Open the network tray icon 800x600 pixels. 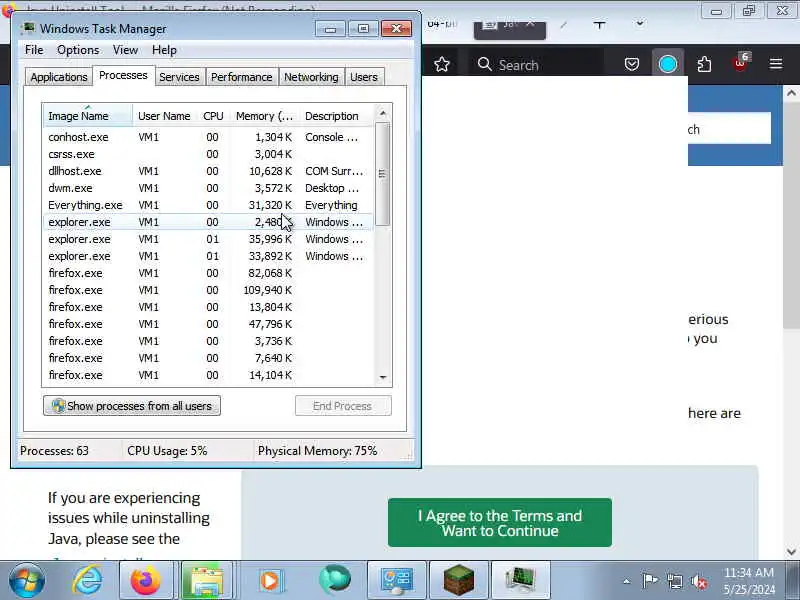pos(674,581)
